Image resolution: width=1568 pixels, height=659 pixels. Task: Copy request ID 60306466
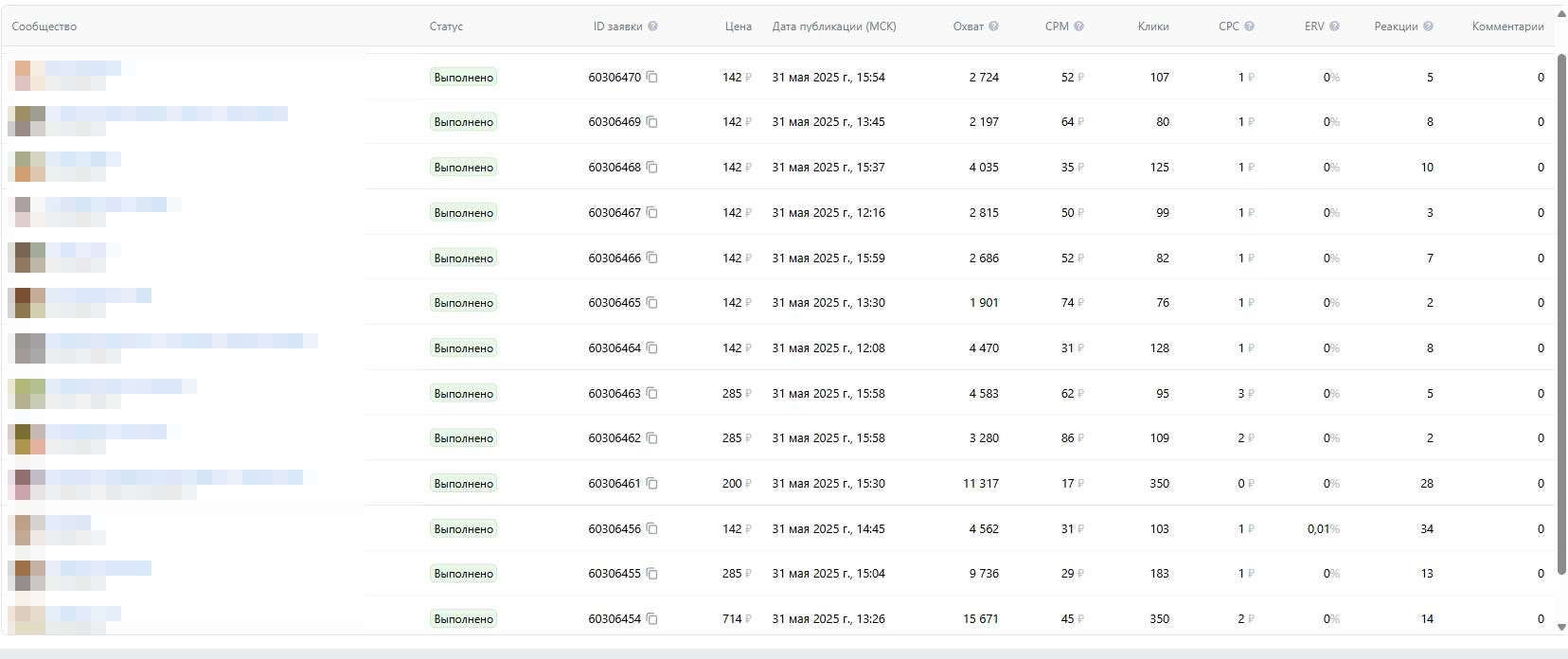[651, 258]
